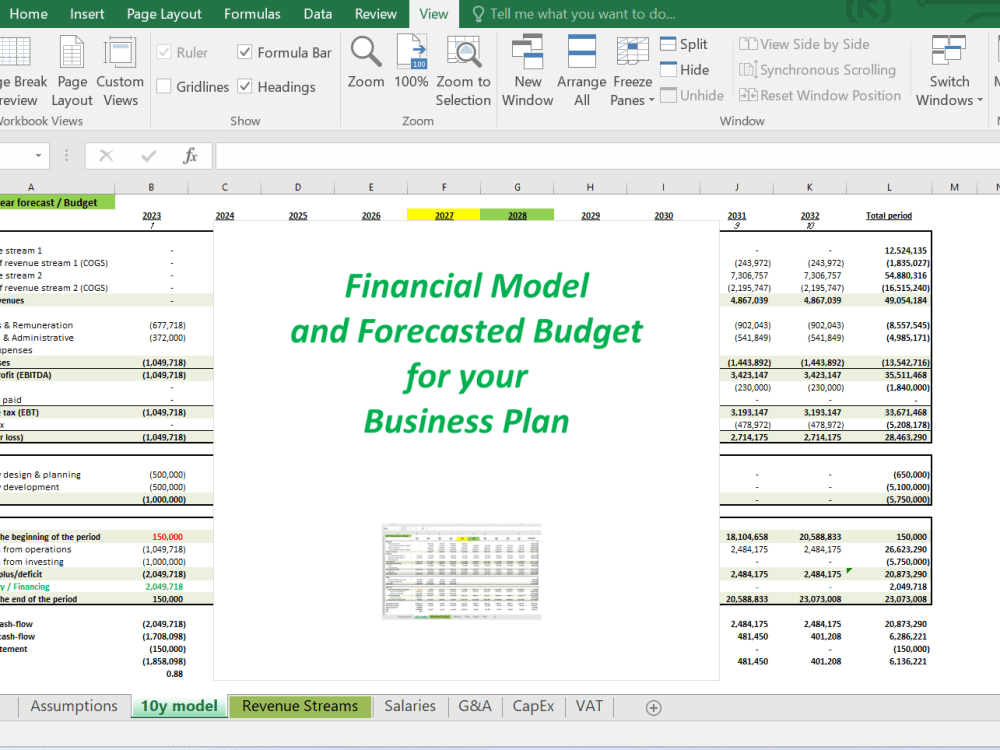1000x750 pixels.
Task: Uncheck the Formula Bar checkbox
Action: (245, 52)
